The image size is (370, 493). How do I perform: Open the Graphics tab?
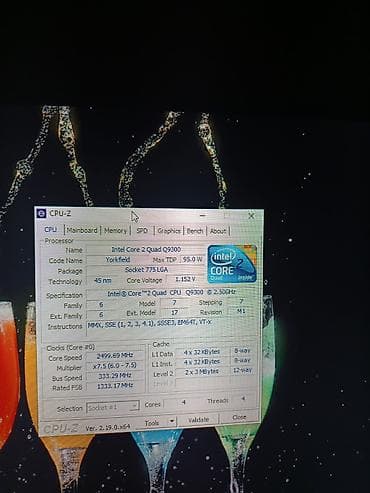(x=169, y=231)
